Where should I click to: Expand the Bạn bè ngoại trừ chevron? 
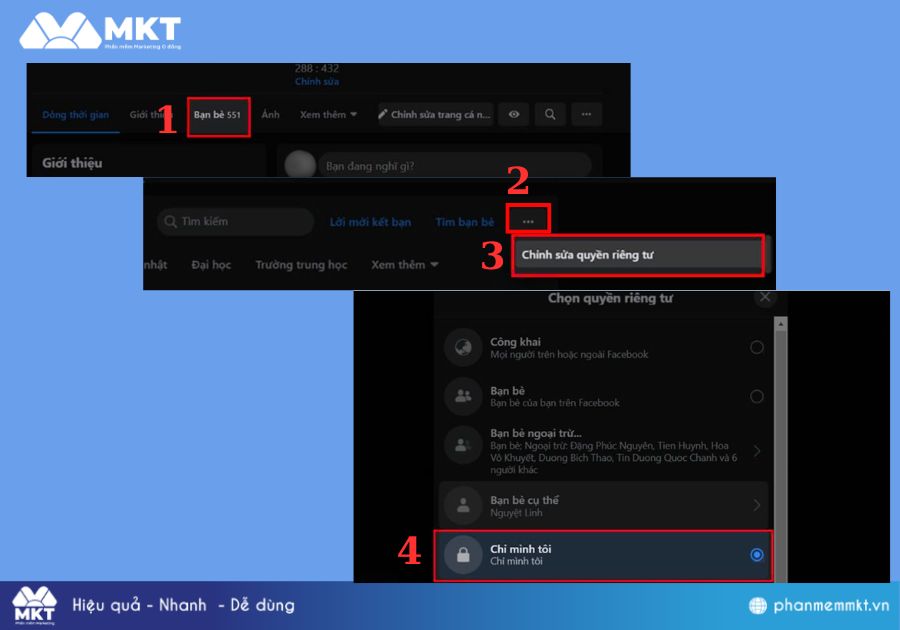pyautogui.click(x=757, y=451)
